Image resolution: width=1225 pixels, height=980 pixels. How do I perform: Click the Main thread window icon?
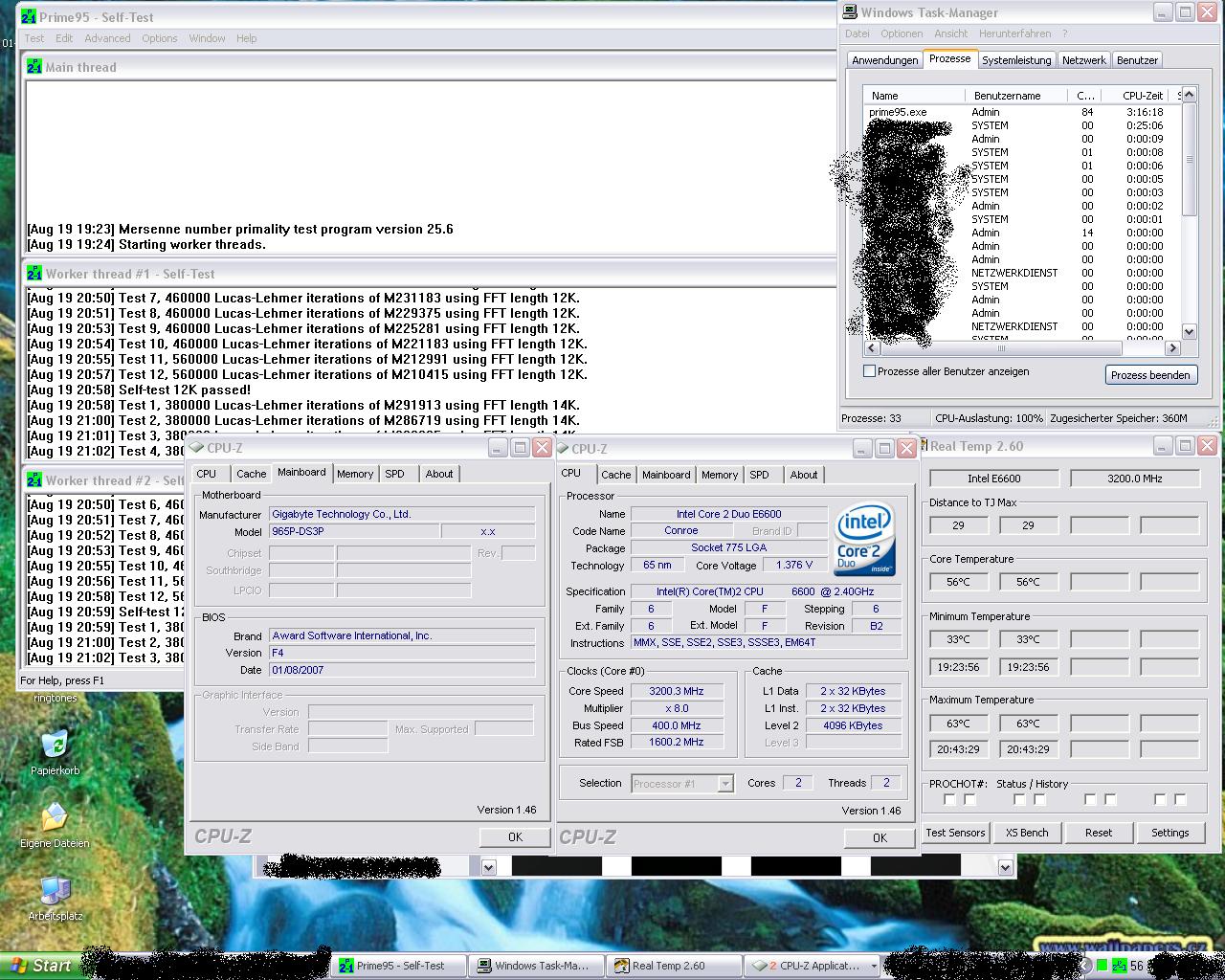pyautogui.click(x=34, y=67)
